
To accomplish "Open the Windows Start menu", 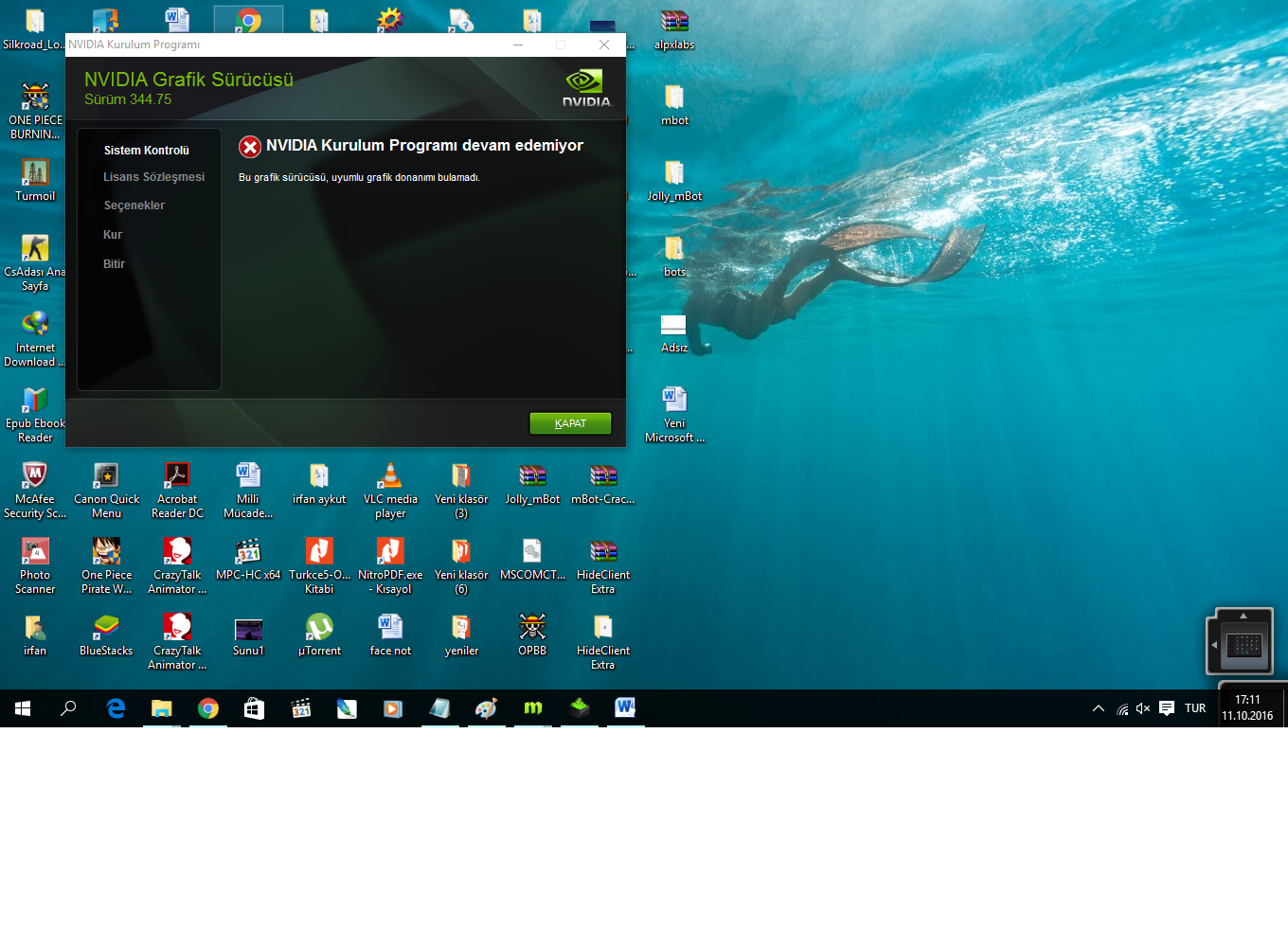I will (x=23, y=708).
